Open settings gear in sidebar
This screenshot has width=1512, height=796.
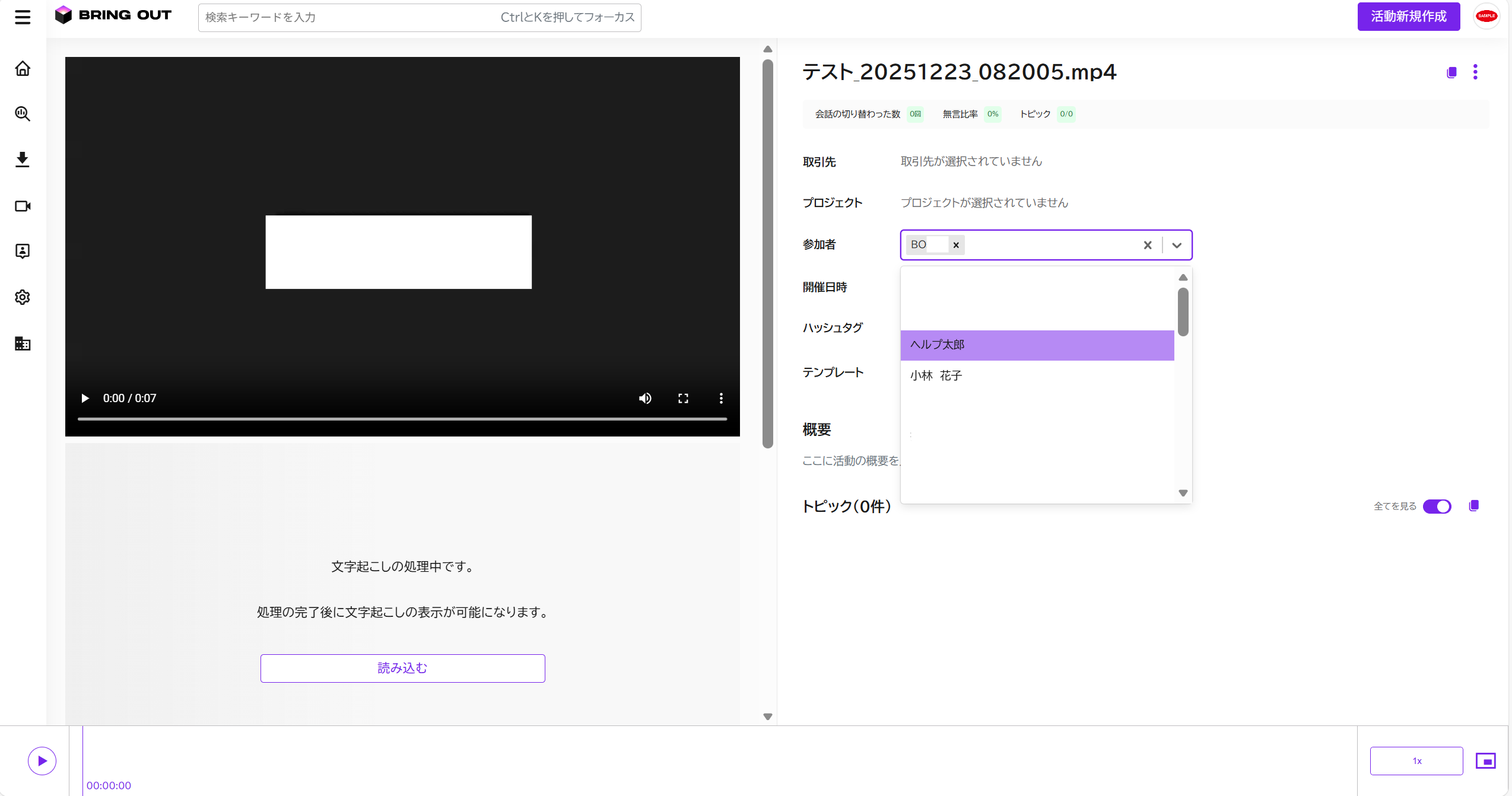(x=23, y=297)
